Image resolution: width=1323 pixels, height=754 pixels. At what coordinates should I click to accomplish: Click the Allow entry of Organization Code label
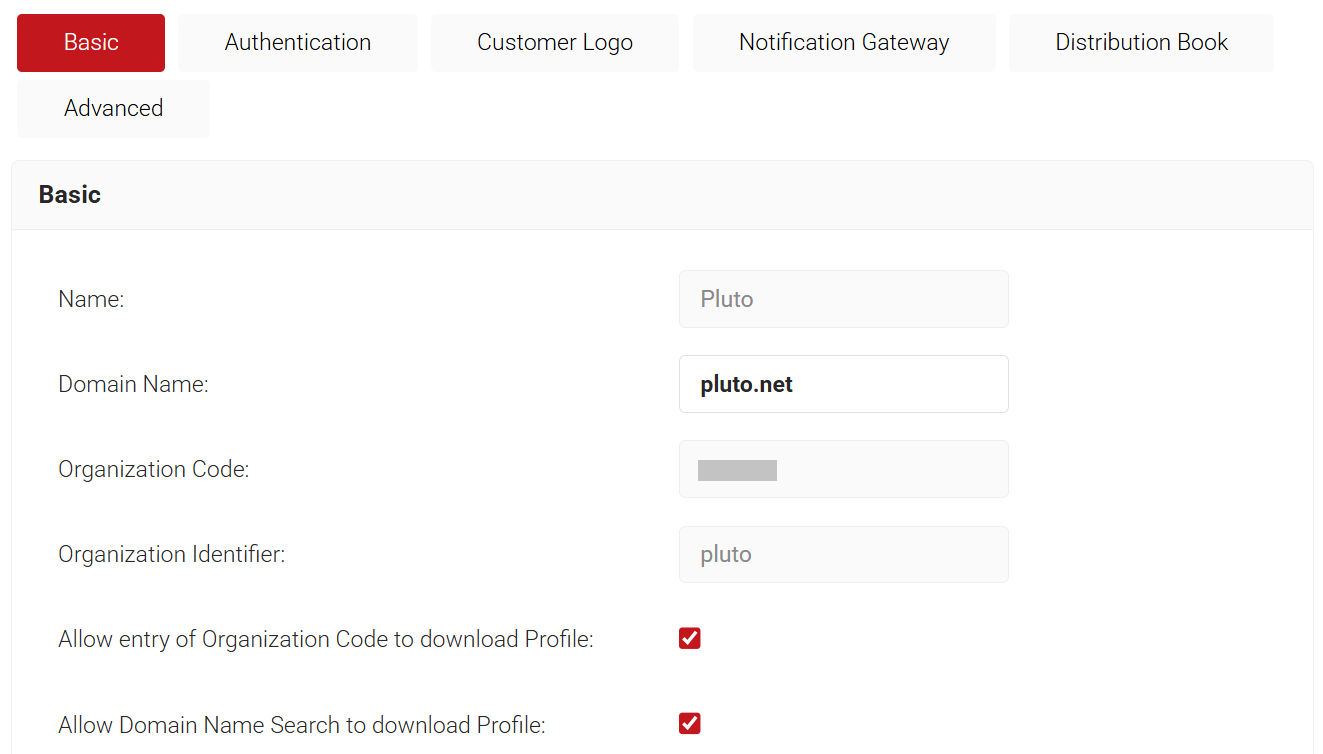click(325, 639)
